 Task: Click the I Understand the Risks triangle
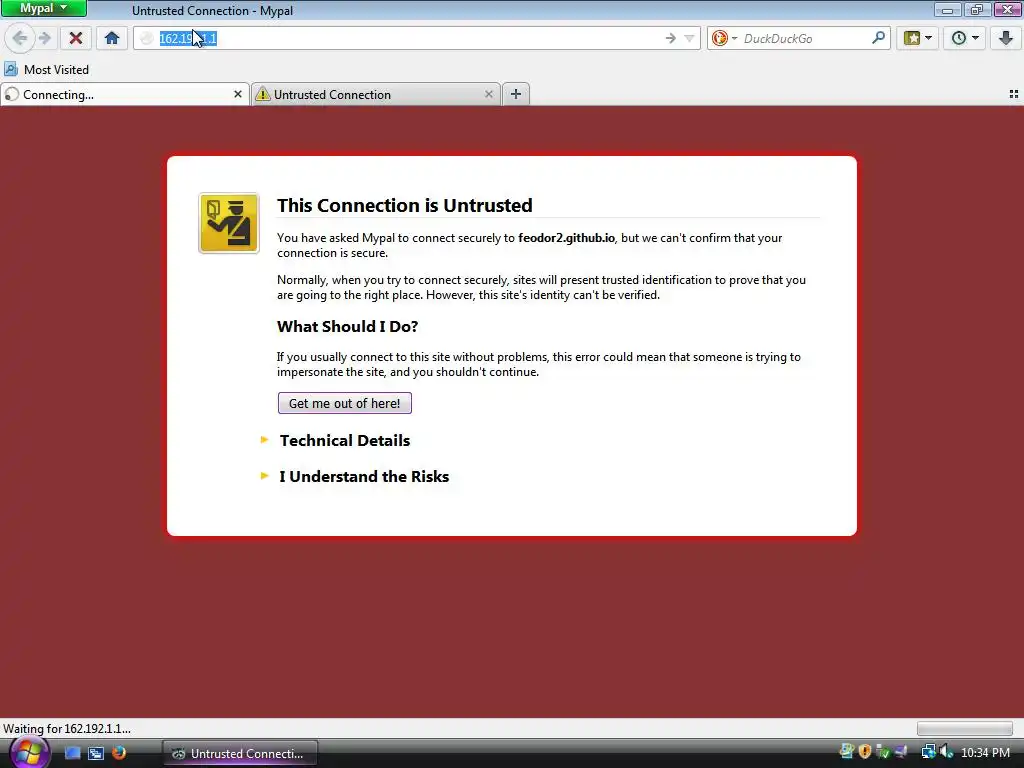click(264, 476)
